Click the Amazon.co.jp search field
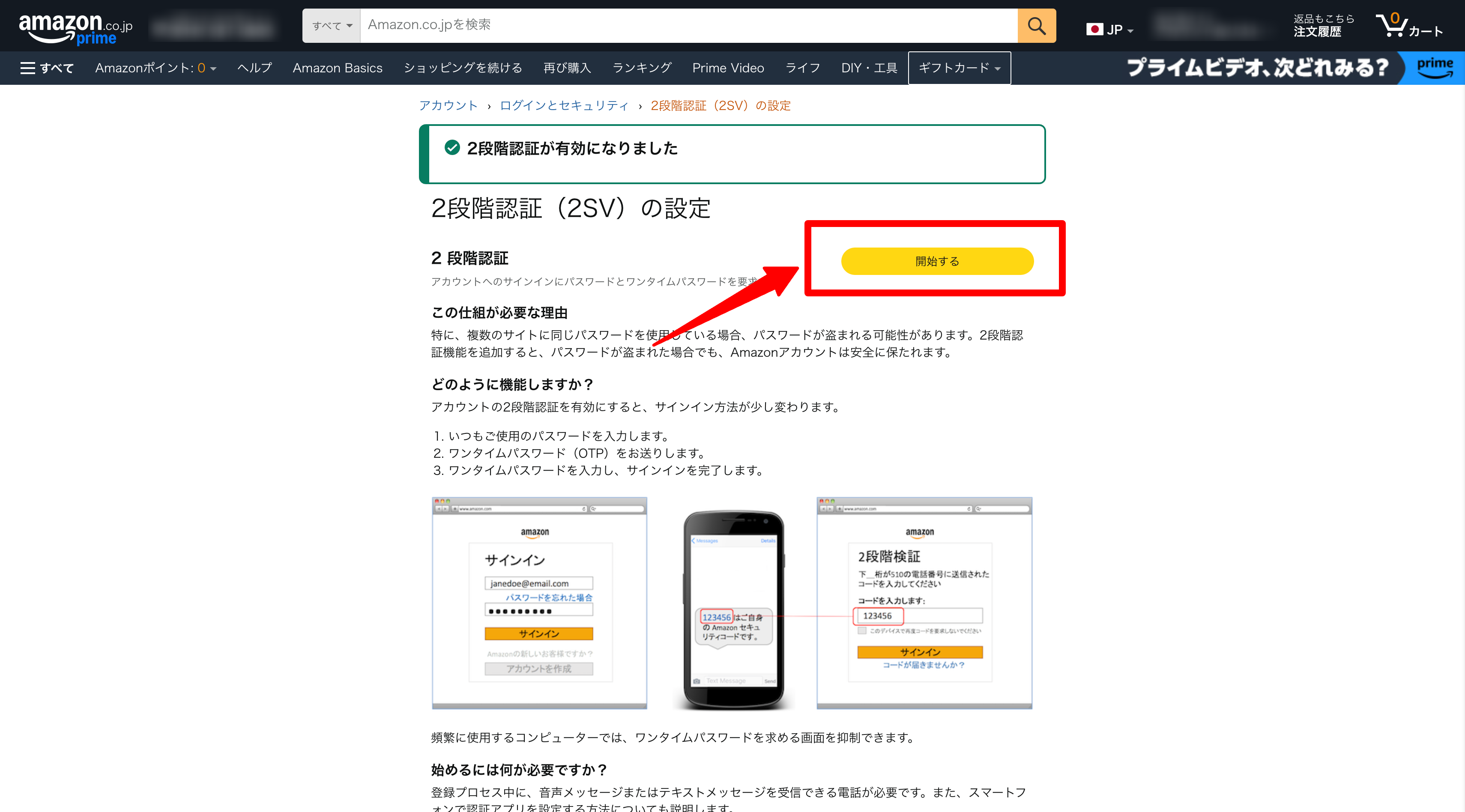Viewport: 1465px width, 812px height. point(689,26)
